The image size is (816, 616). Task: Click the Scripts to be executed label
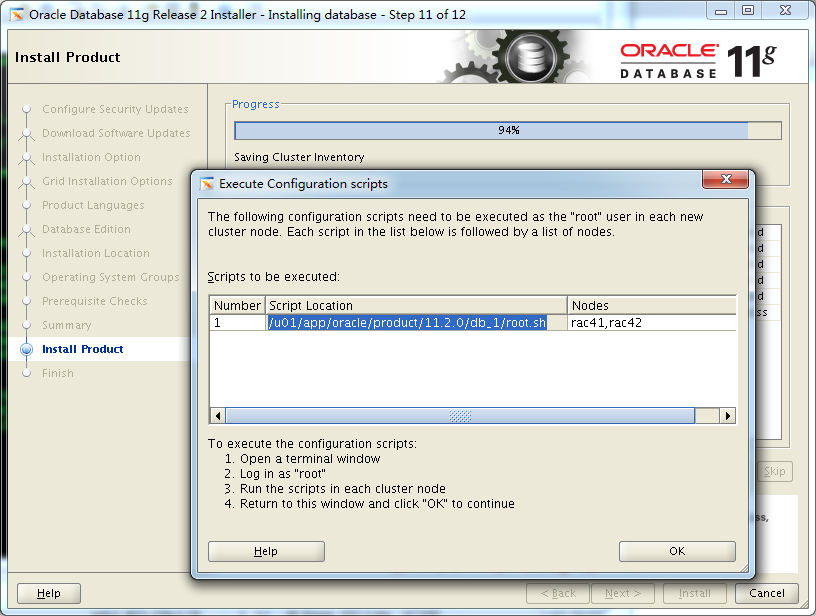tap(274, 277)
